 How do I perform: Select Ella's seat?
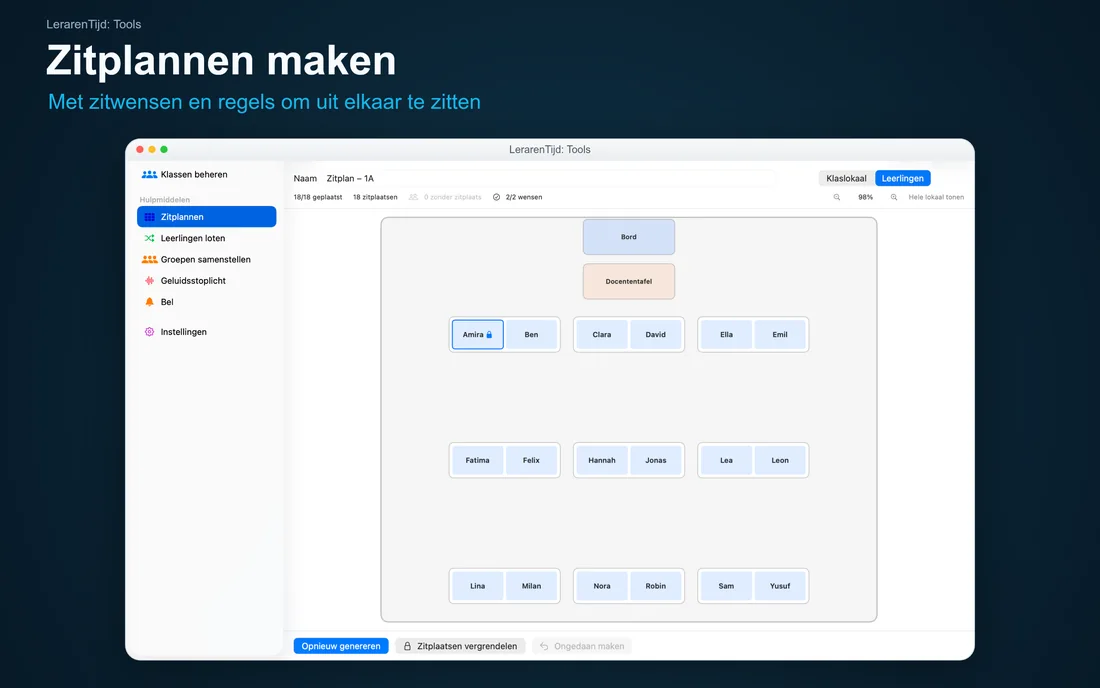pyautogui.click(x=726, y=335)
